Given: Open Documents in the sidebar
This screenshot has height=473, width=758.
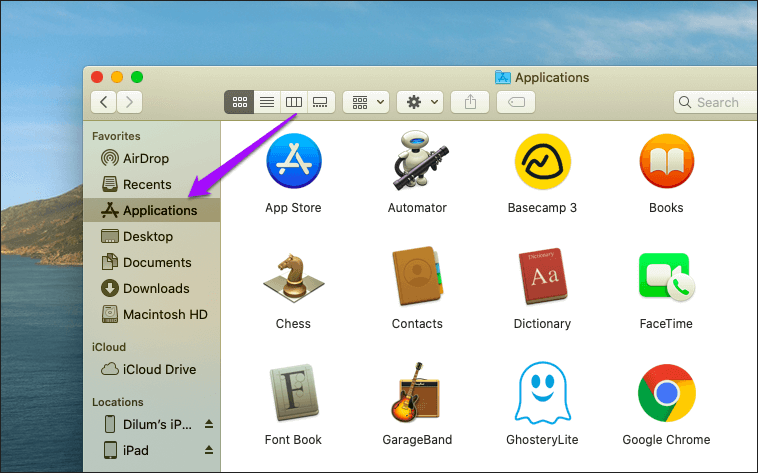Looking at the screenshot, I should click(x=152, y=263).
